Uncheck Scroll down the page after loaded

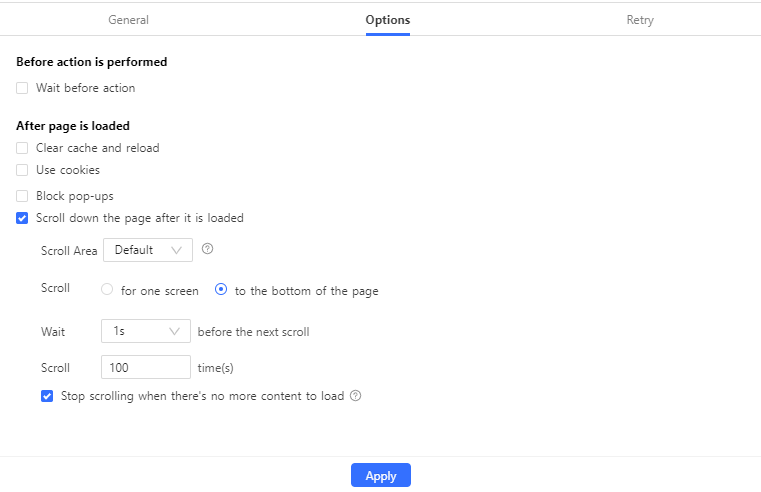point(22,218)
